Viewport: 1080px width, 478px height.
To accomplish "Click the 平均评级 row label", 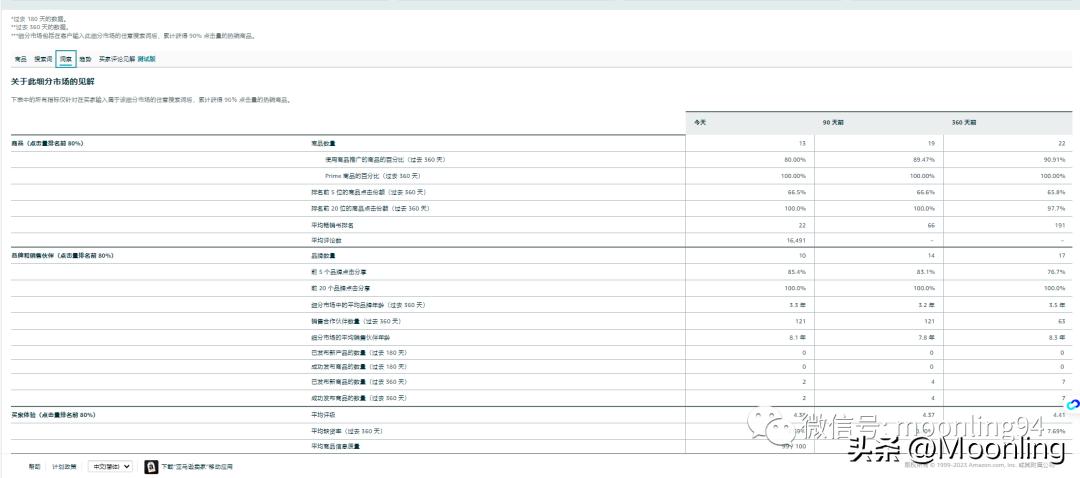I will [x=323, y=415].
